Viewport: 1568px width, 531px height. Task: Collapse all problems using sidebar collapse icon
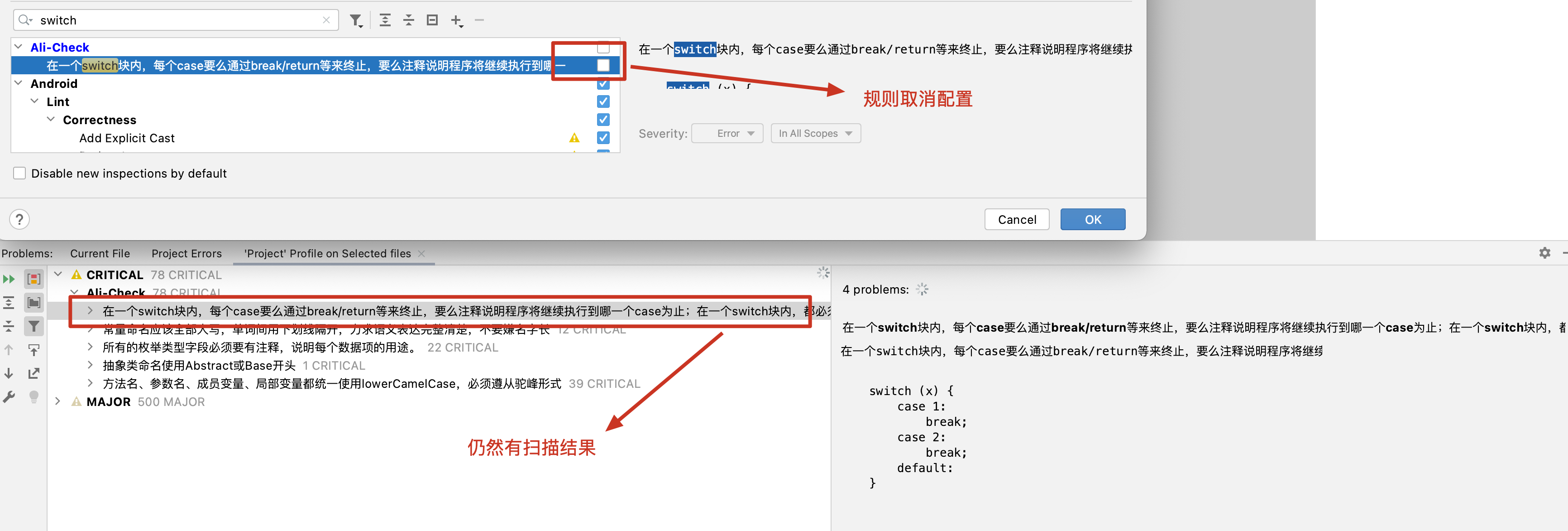click(9, 326)
